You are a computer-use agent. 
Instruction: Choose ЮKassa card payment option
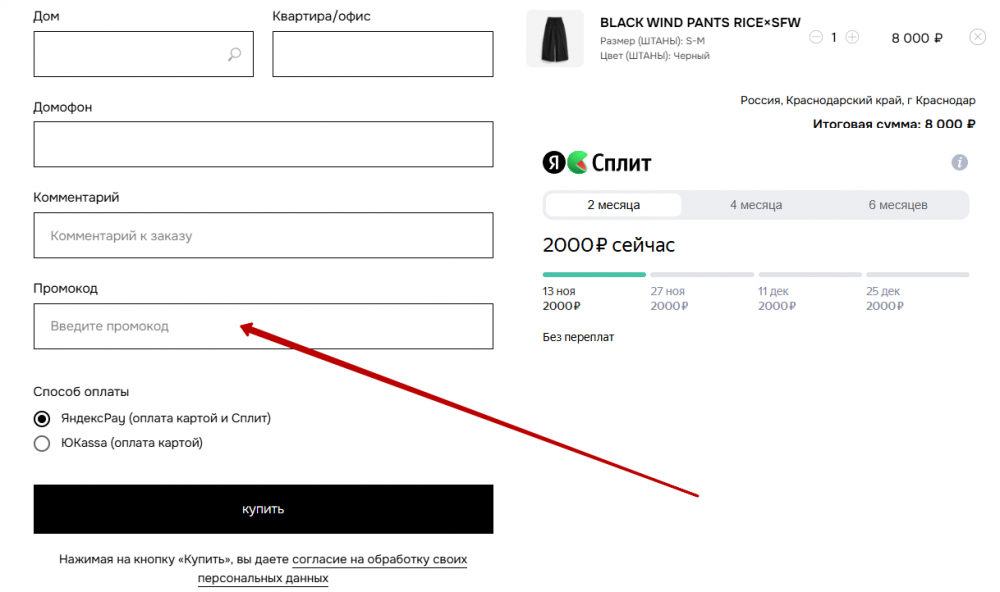coord(42,443)
